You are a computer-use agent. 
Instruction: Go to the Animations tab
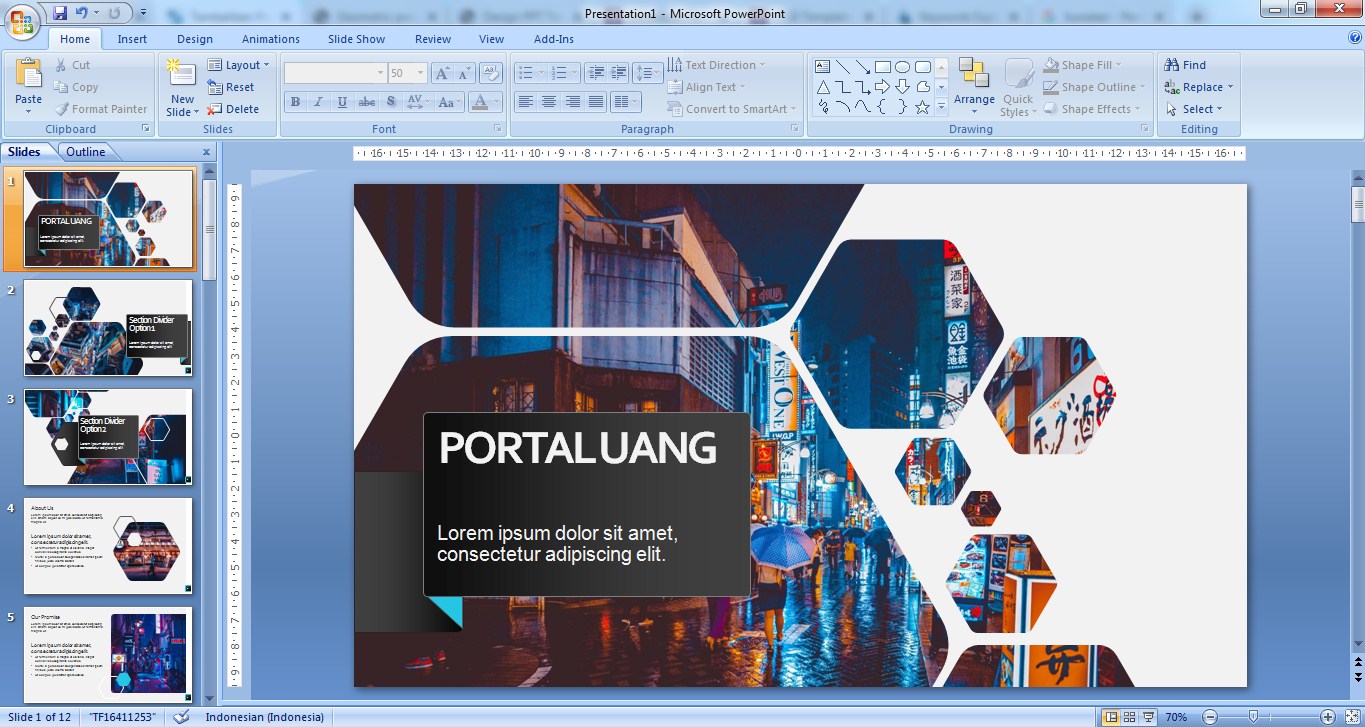tap(271, 39)
